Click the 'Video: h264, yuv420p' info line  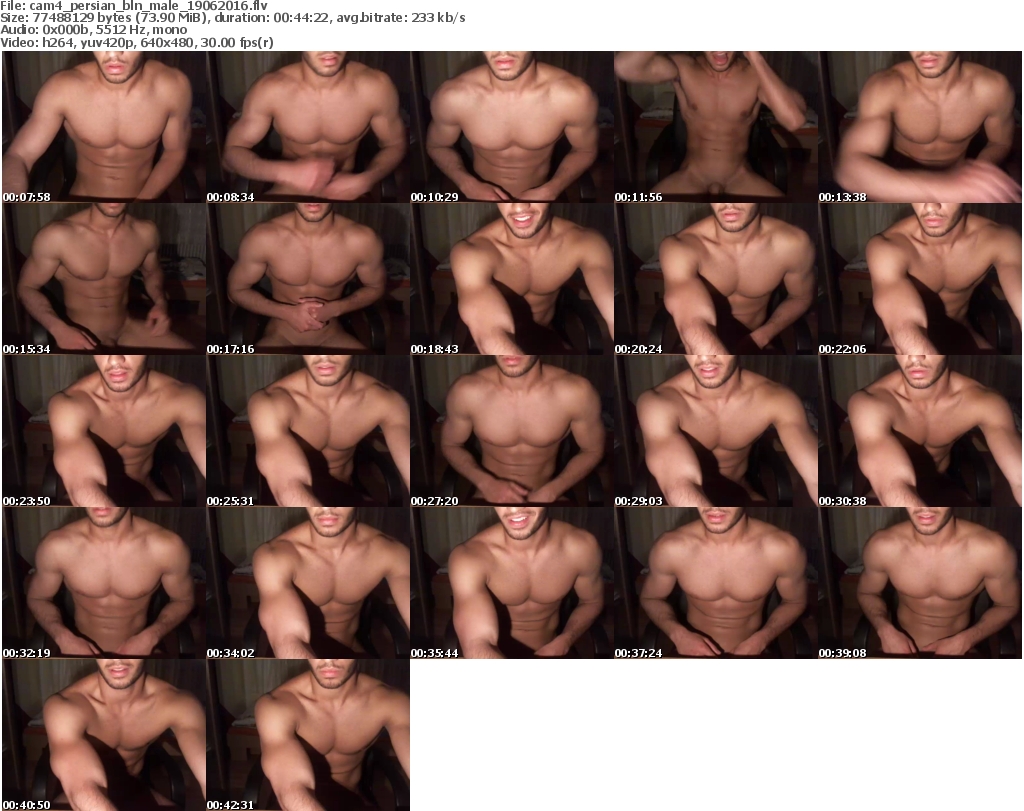tap(136, 42)
